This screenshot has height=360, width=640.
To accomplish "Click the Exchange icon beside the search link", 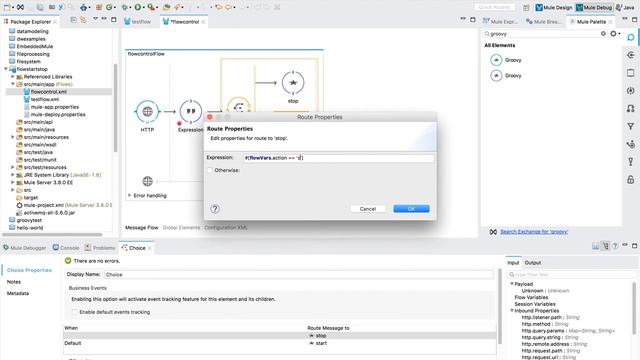I will [x=493, y=232].
